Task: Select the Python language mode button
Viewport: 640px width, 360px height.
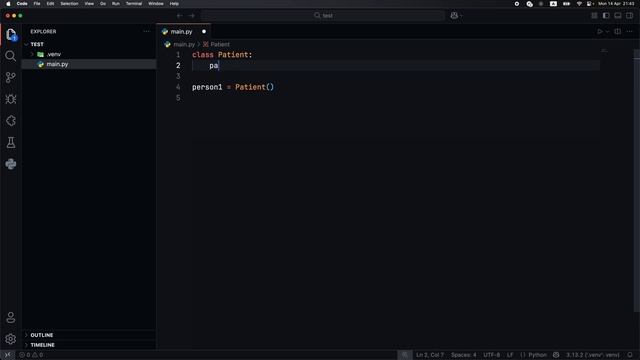Action: tap(537, 355)
